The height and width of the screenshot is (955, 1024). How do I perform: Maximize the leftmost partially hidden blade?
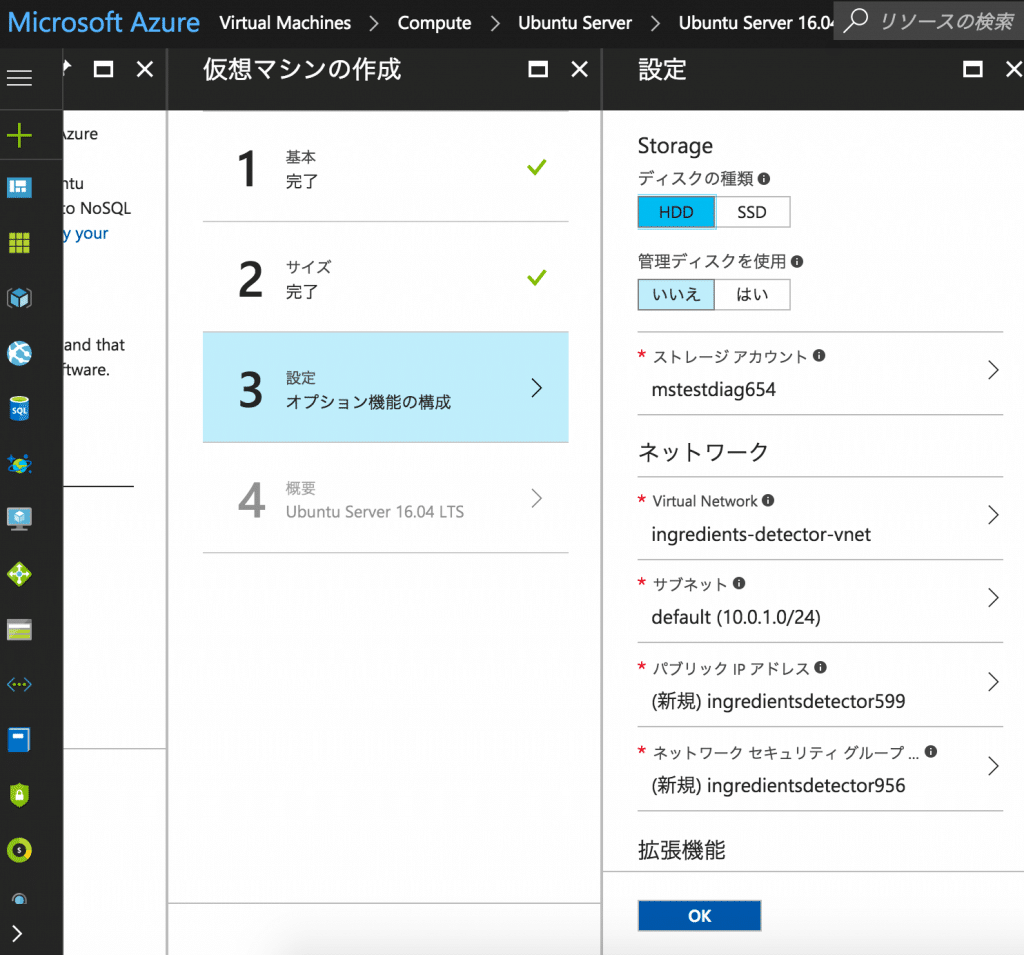103,69
